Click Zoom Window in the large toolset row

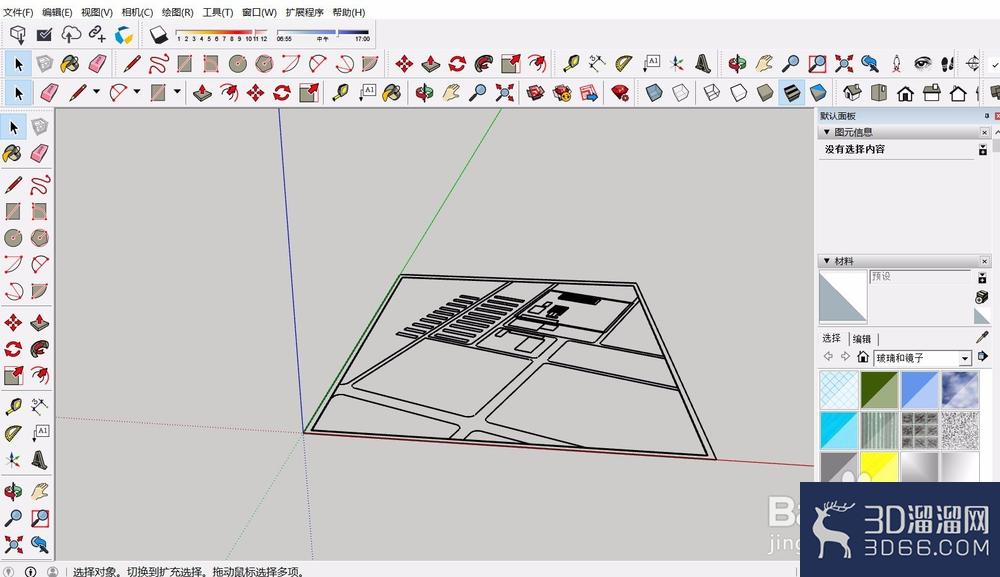point(817,63)
